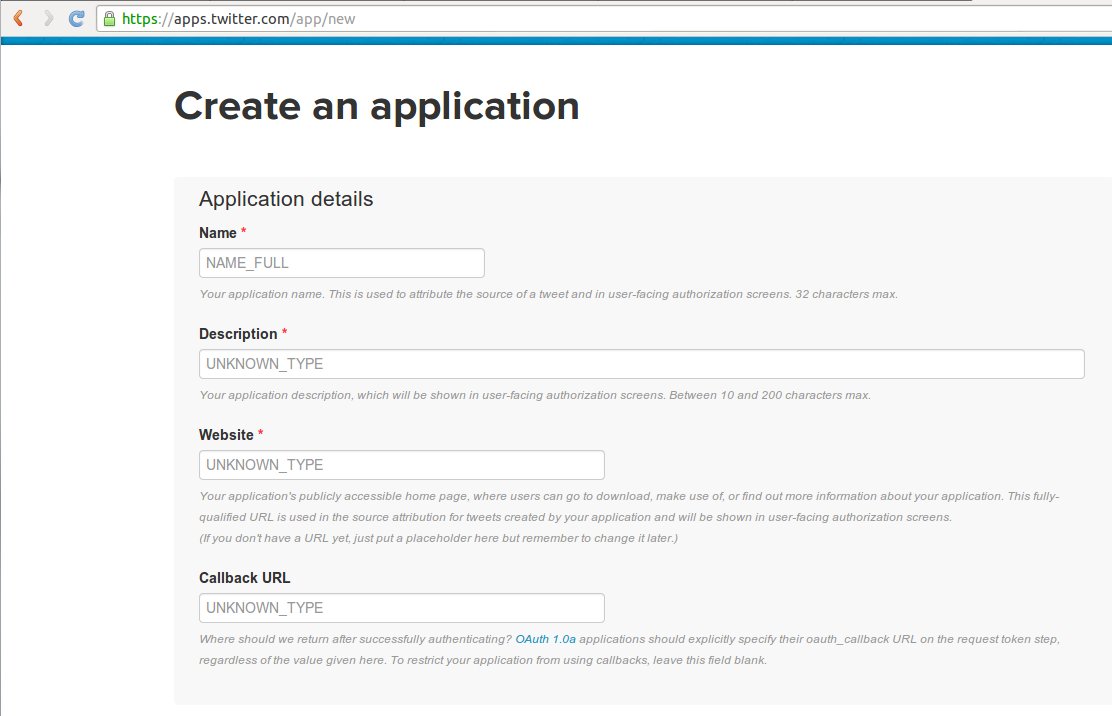
Task: Click the 'Description' field label
Action: pyautogui.click(x=238, y=334)
